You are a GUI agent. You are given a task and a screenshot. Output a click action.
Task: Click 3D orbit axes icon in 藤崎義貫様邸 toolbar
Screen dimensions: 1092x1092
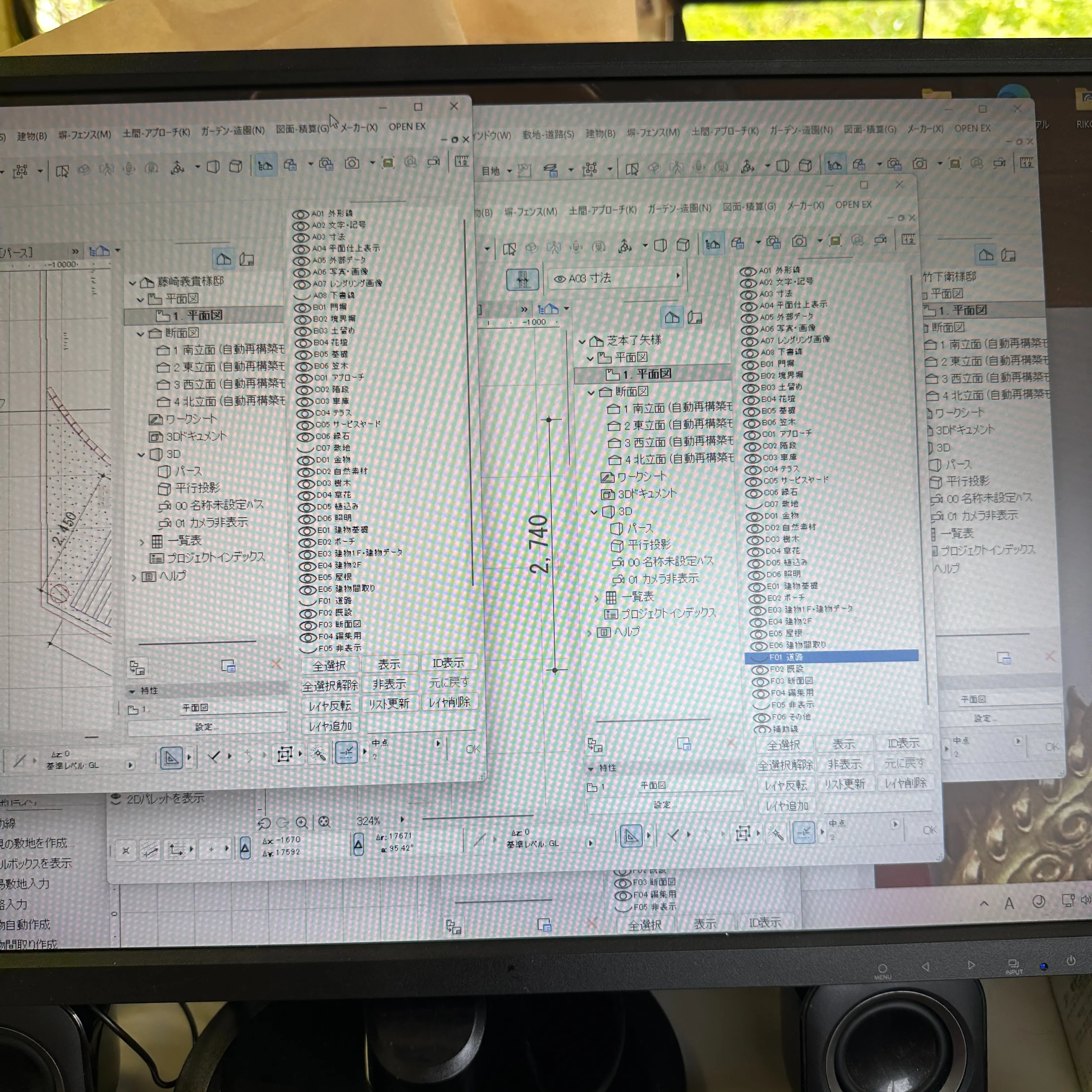pos(177,167)
